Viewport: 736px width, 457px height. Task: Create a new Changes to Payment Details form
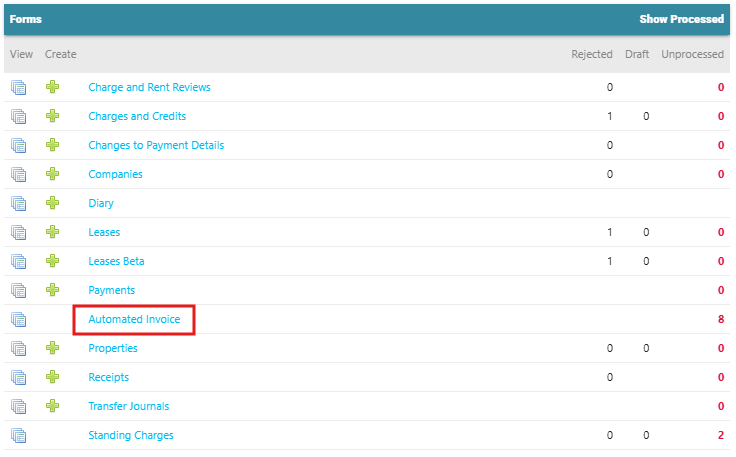pyautogui.click(x=53, y=145)
